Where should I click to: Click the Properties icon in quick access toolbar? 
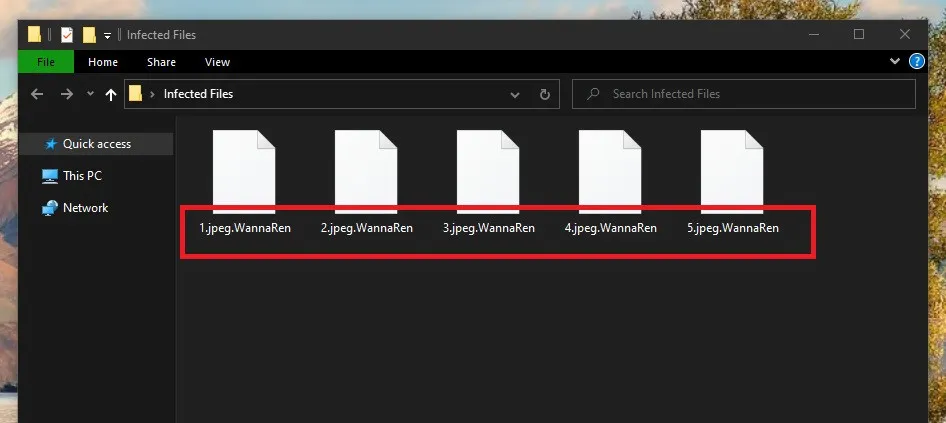(x=67, y=35)
